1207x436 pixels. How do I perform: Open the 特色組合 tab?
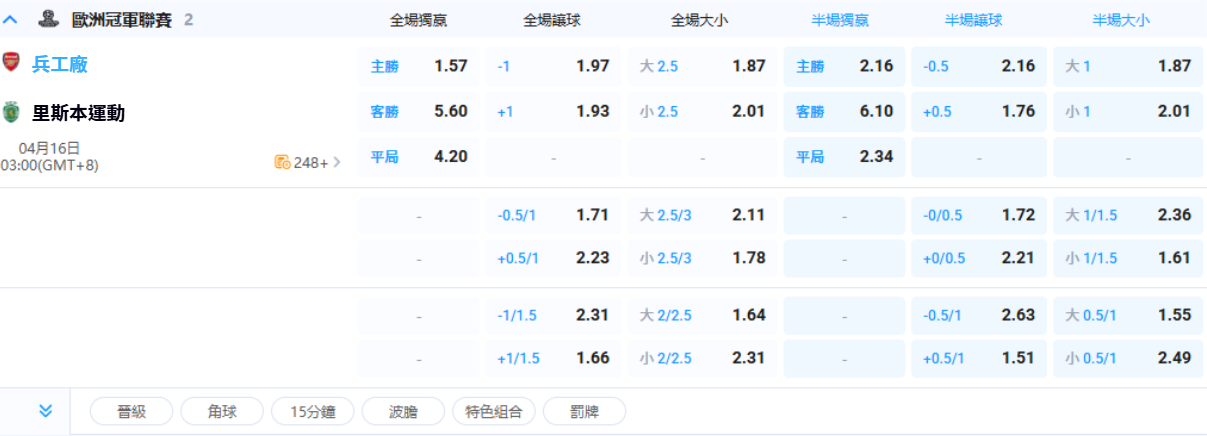[493, 411]
